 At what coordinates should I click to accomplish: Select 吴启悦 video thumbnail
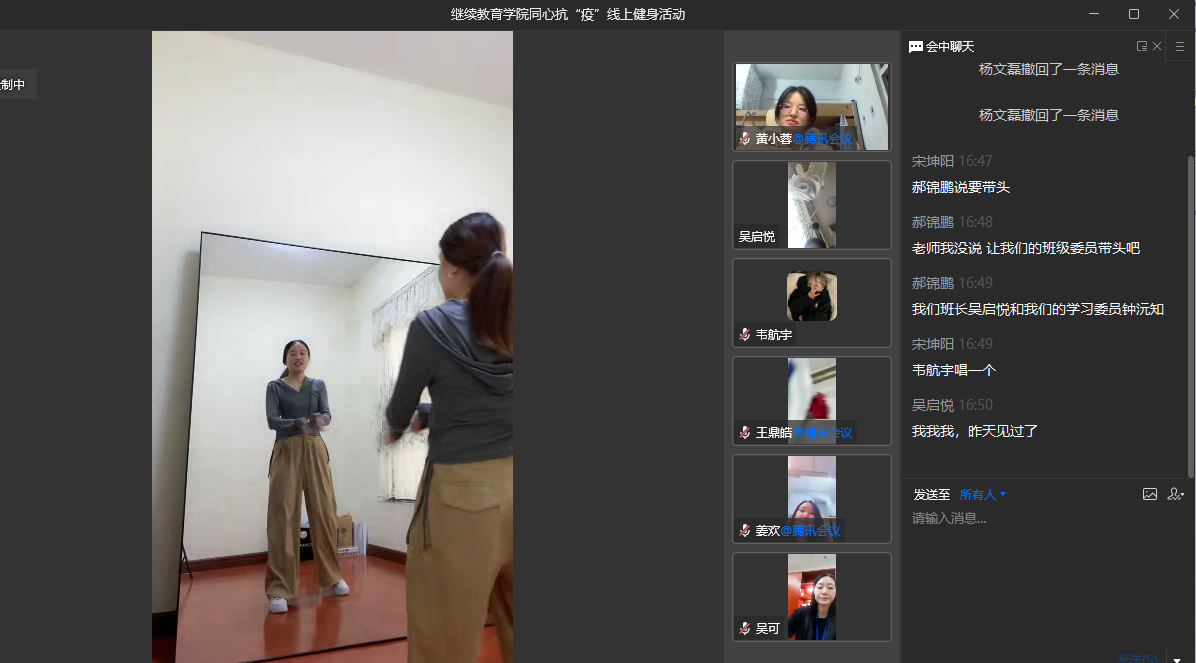pos(811,205)
